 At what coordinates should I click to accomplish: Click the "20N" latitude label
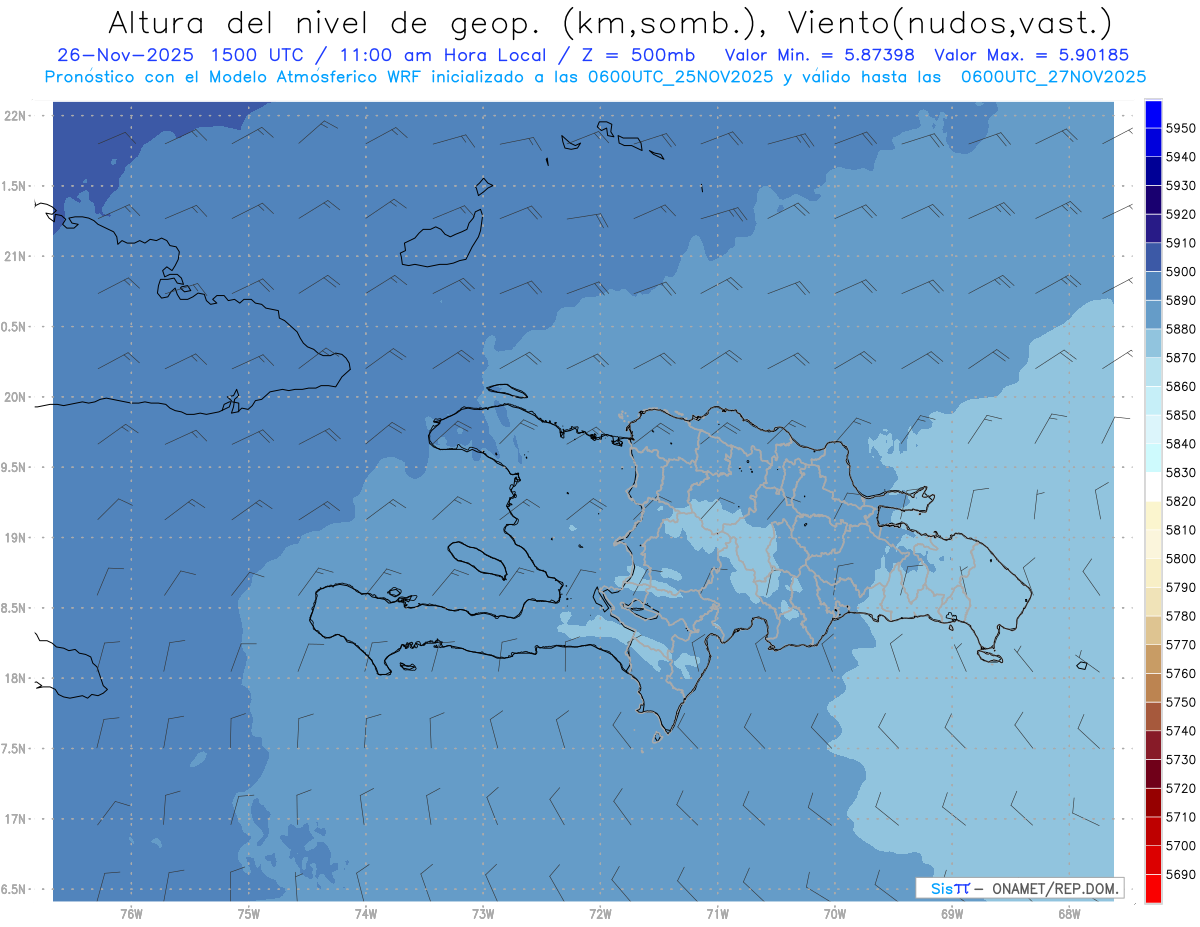14,397
